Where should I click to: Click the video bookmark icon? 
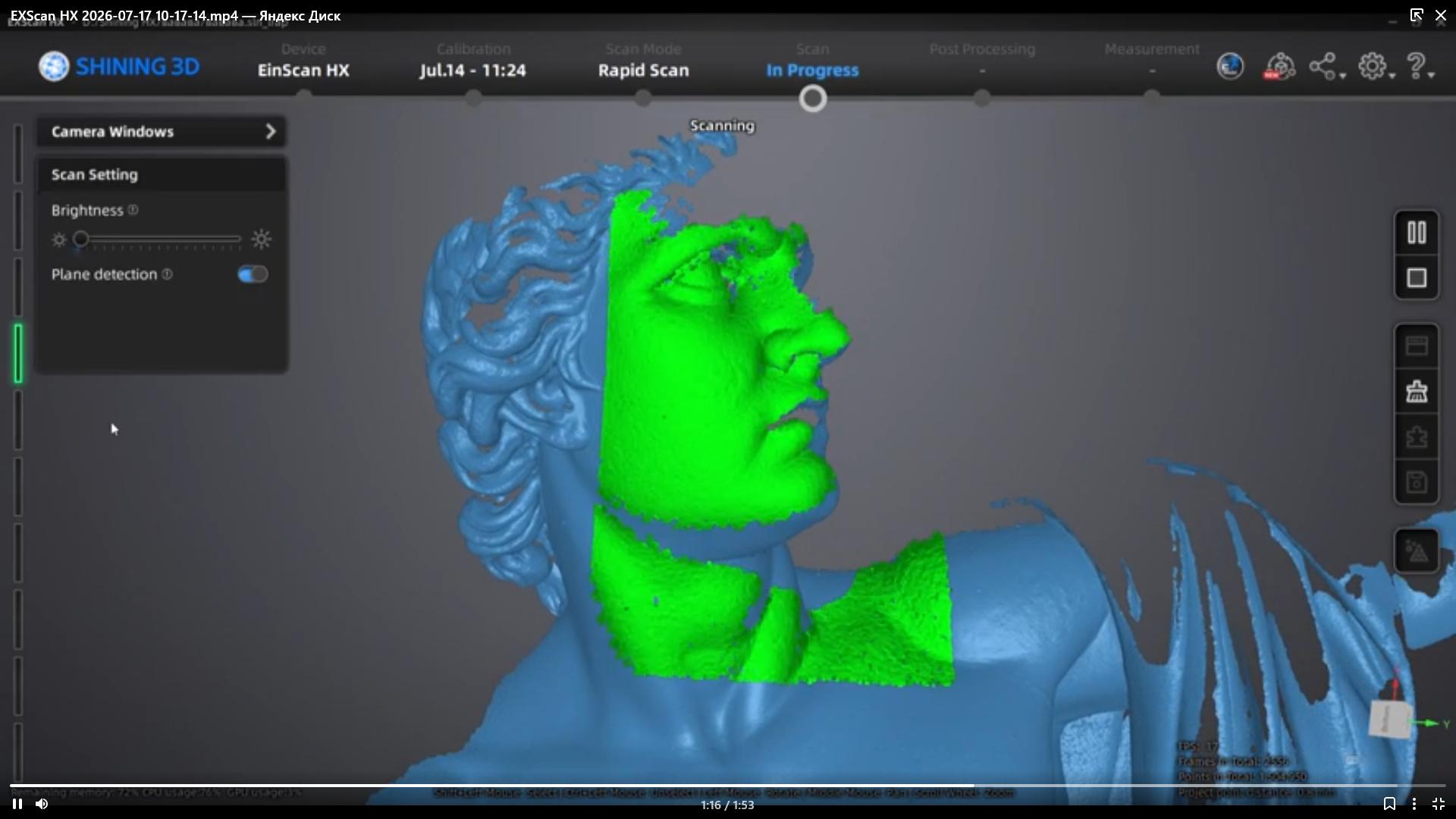[x=1389, y=804]
